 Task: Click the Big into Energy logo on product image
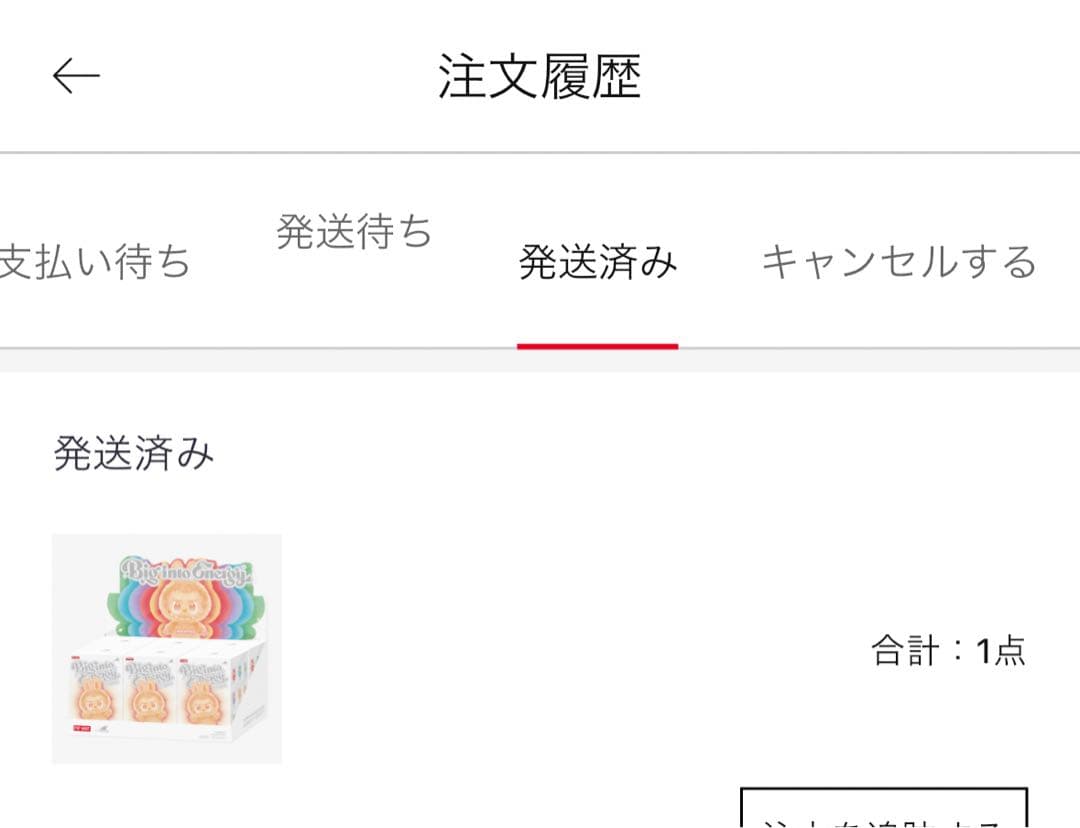pos(183,572)
